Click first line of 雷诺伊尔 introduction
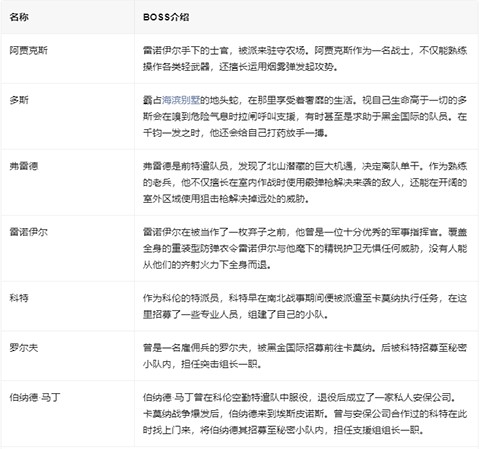The width and height of the screenshot is (480, 449). [x=305, y=232]
